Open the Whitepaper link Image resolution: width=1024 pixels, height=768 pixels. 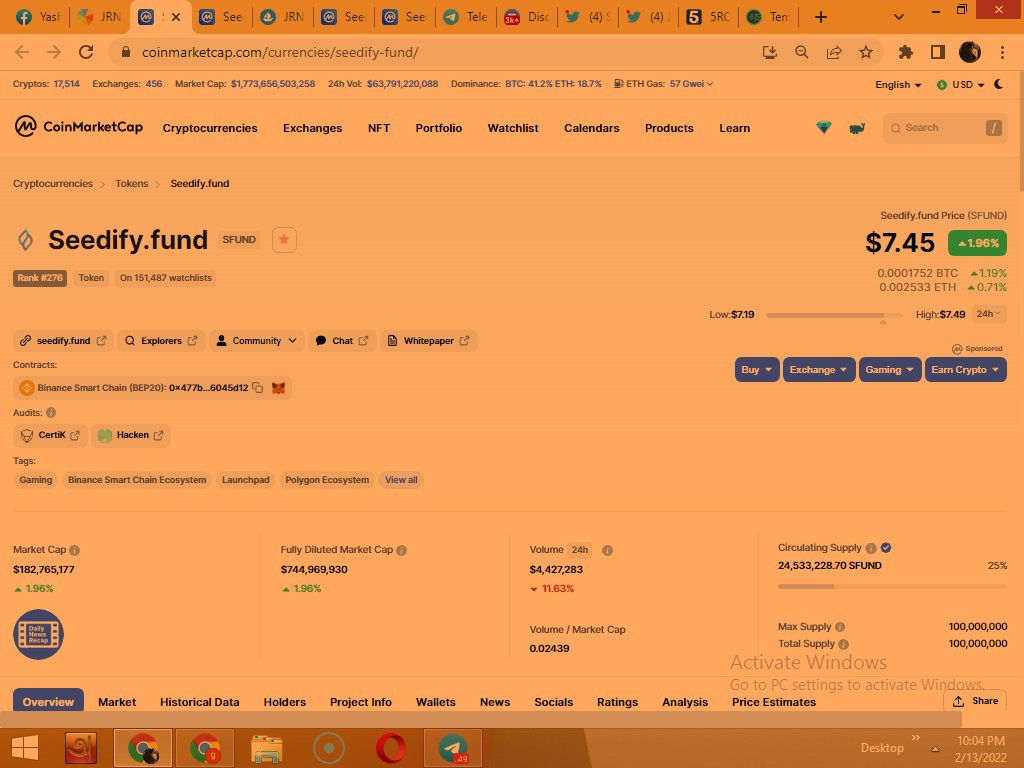tap(428, 341)
